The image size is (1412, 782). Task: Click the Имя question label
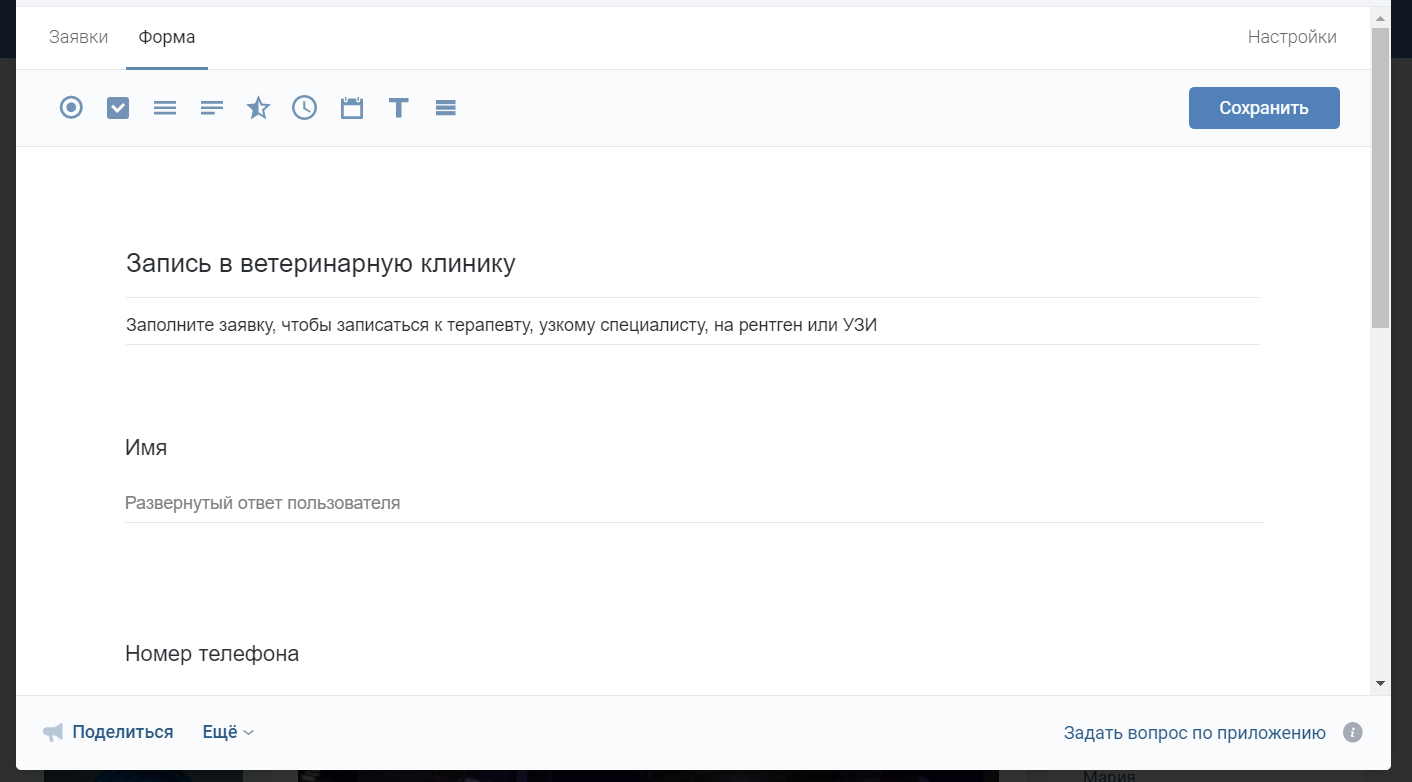(x=146, y=448)
